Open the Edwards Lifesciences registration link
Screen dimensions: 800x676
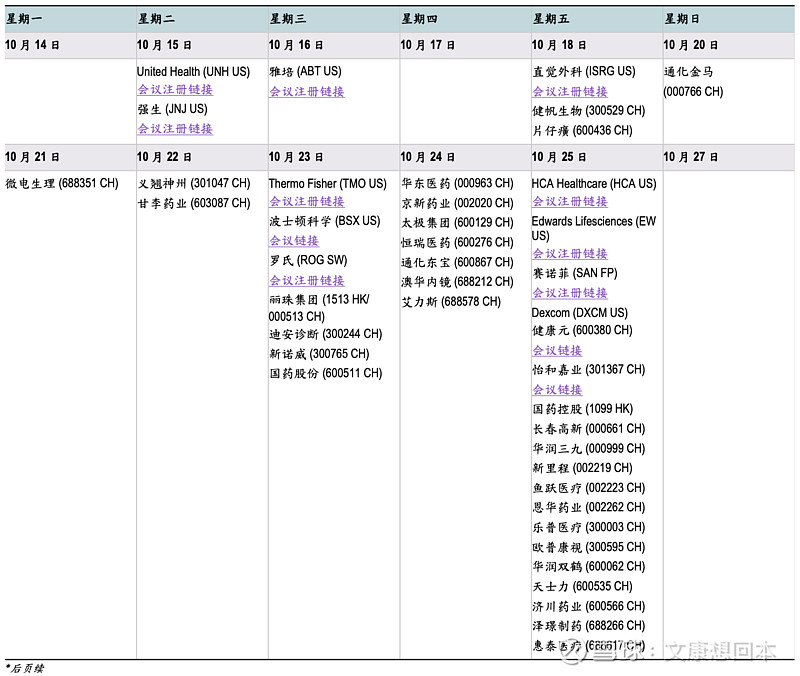click(x=570, y=254)
